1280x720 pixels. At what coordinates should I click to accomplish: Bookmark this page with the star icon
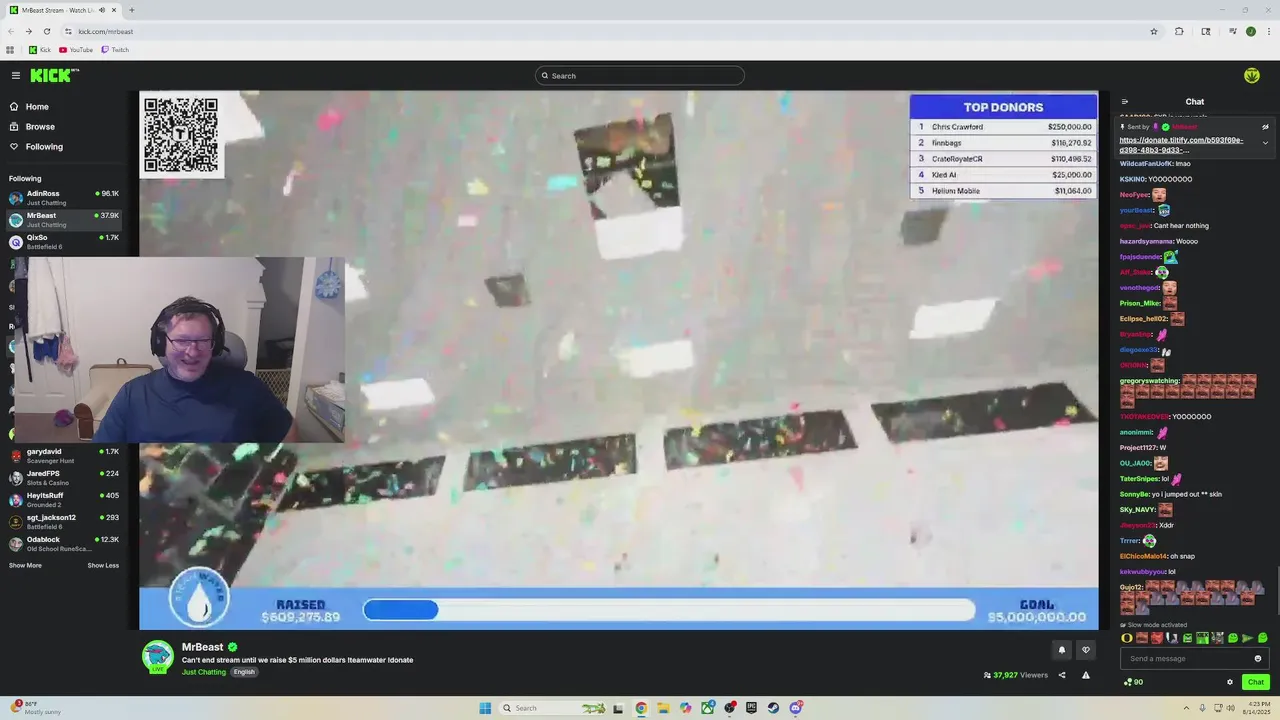point(1153,31)
